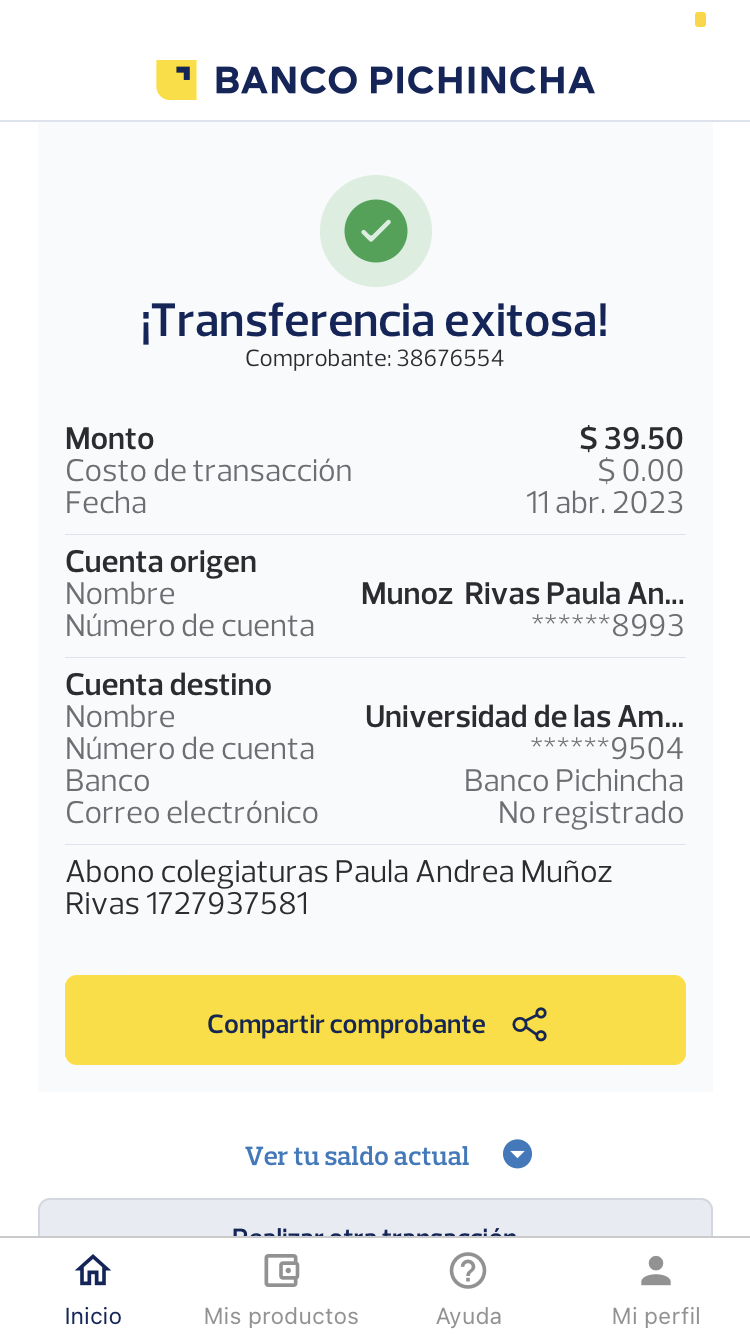Image resolution: width=750 pixels, height=1334 pixels.
Task: Tap truncated origin name Munoz Rivas Paula
Action: pyautogui.click(x=522, y=594)
